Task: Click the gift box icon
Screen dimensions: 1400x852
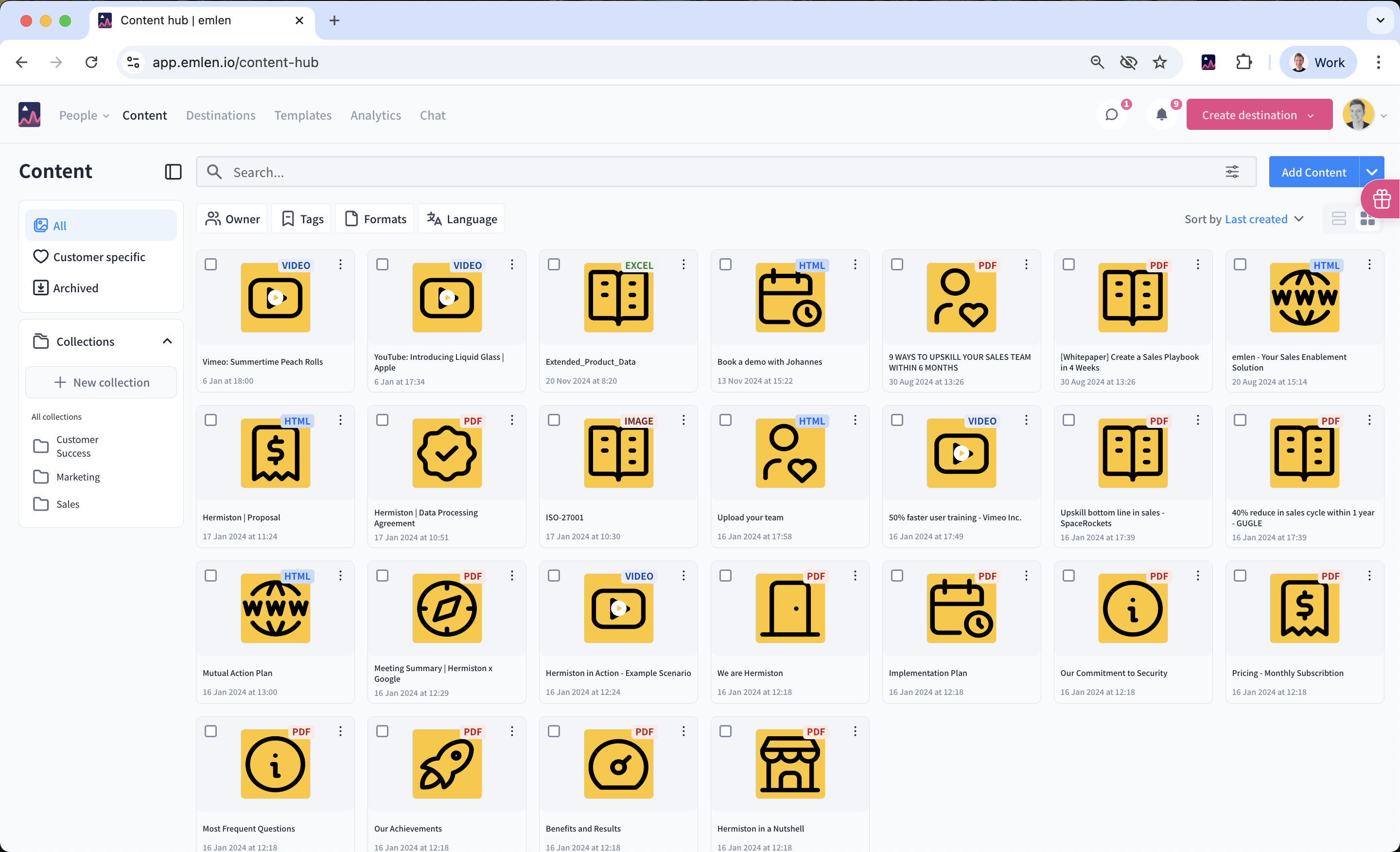Action: tap(1381, 199)
